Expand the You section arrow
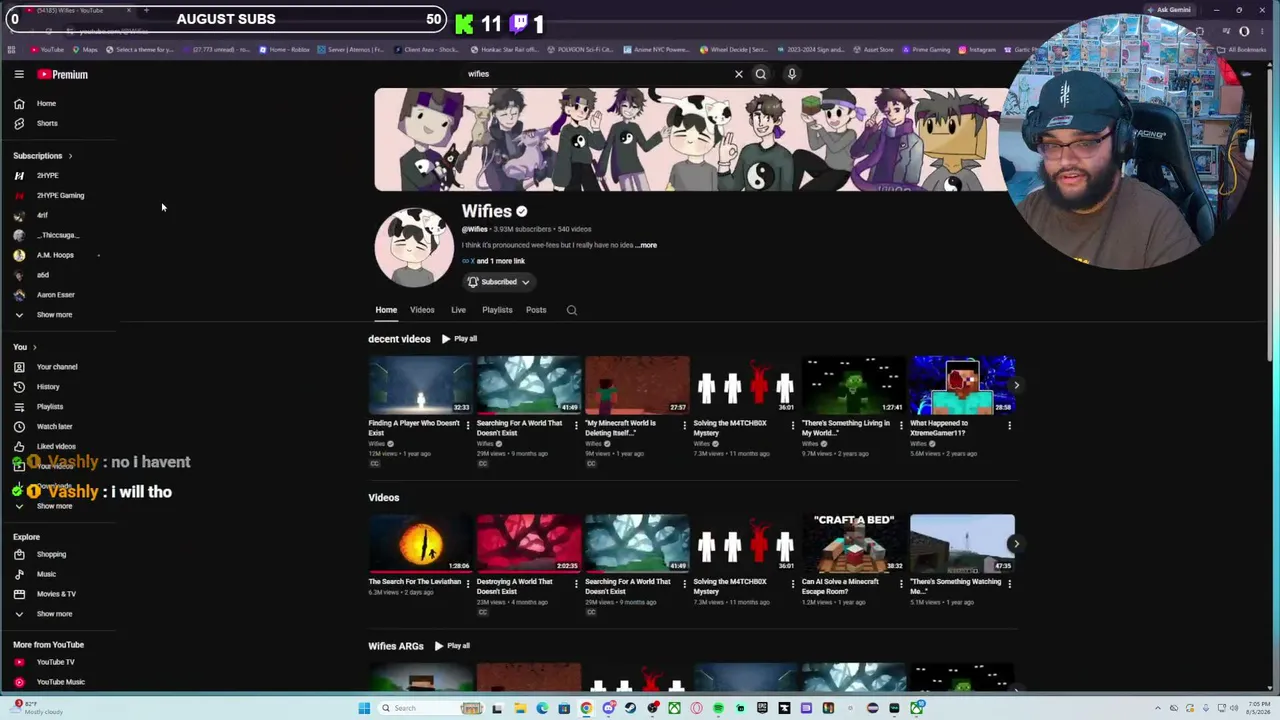This screenshot has height=720, width=1280. [x=34, y=347]
